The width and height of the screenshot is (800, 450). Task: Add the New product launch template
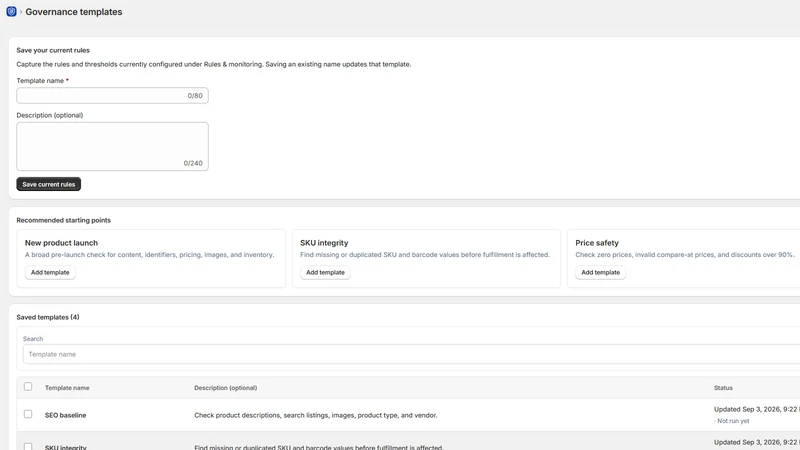point(50,272)
